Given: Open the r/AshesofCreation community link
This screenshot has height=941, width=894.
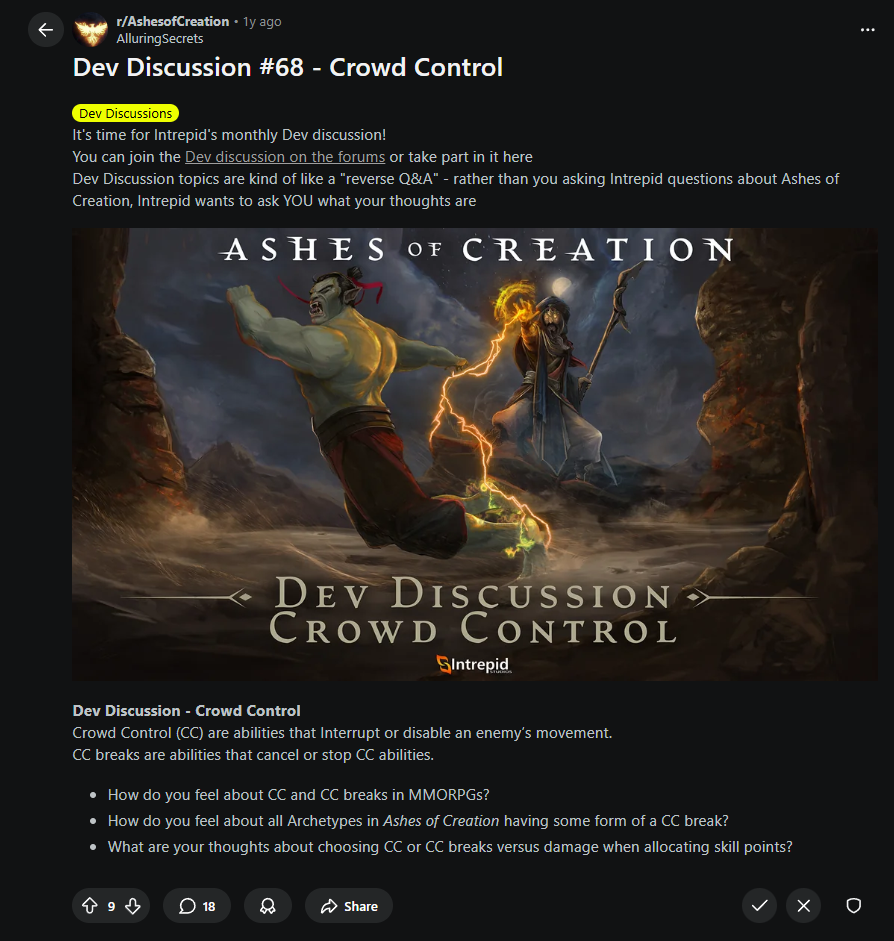Looking at the screenshot, I should coord(173,22).
